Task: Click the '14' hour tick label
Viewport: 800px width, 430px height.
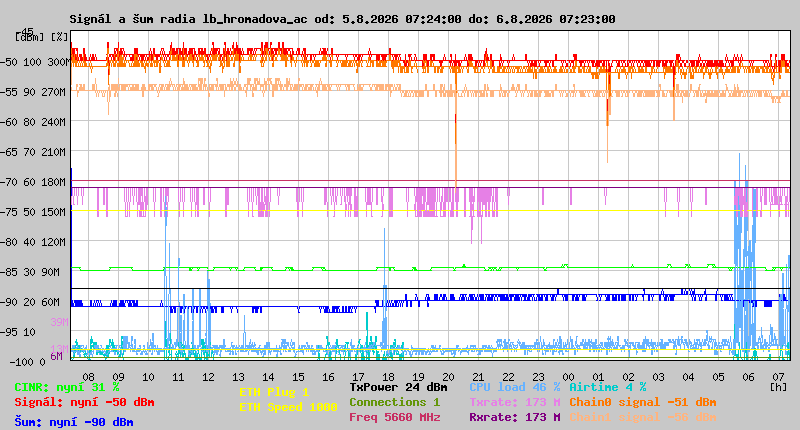Action: [268, 377]
